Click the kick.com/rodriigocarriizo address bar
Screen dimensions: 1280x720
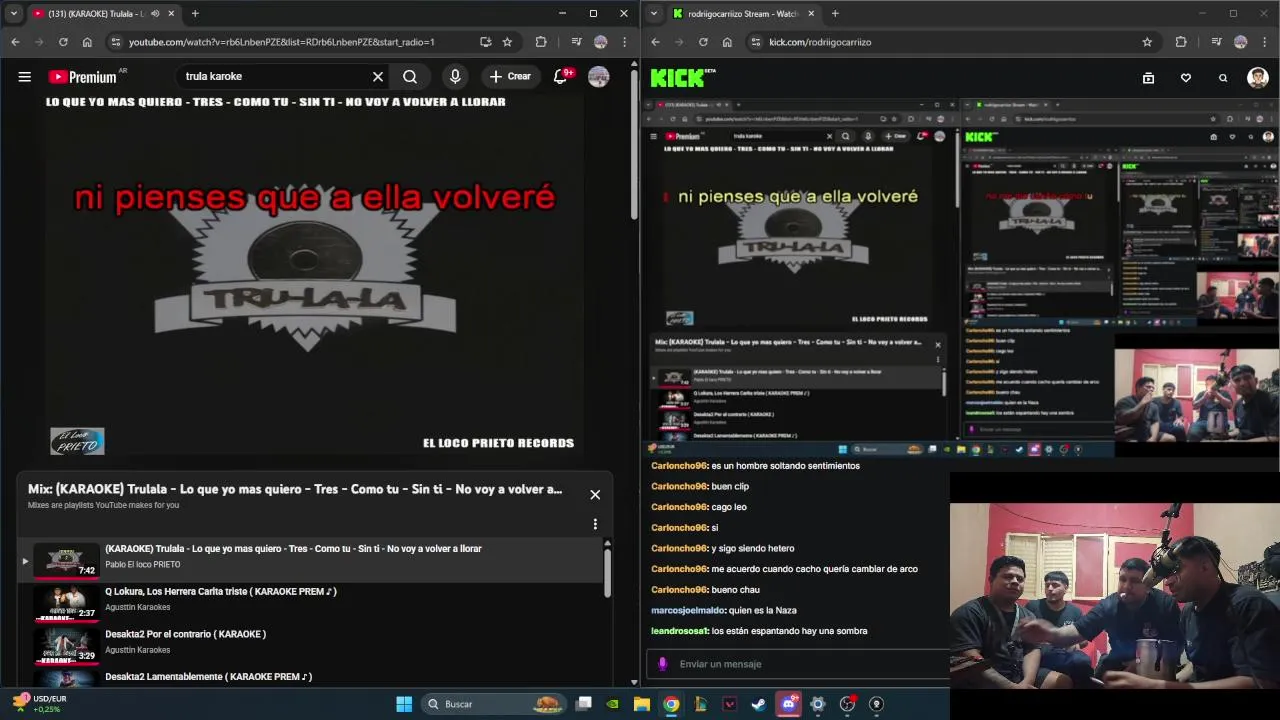tap(820, 42)
